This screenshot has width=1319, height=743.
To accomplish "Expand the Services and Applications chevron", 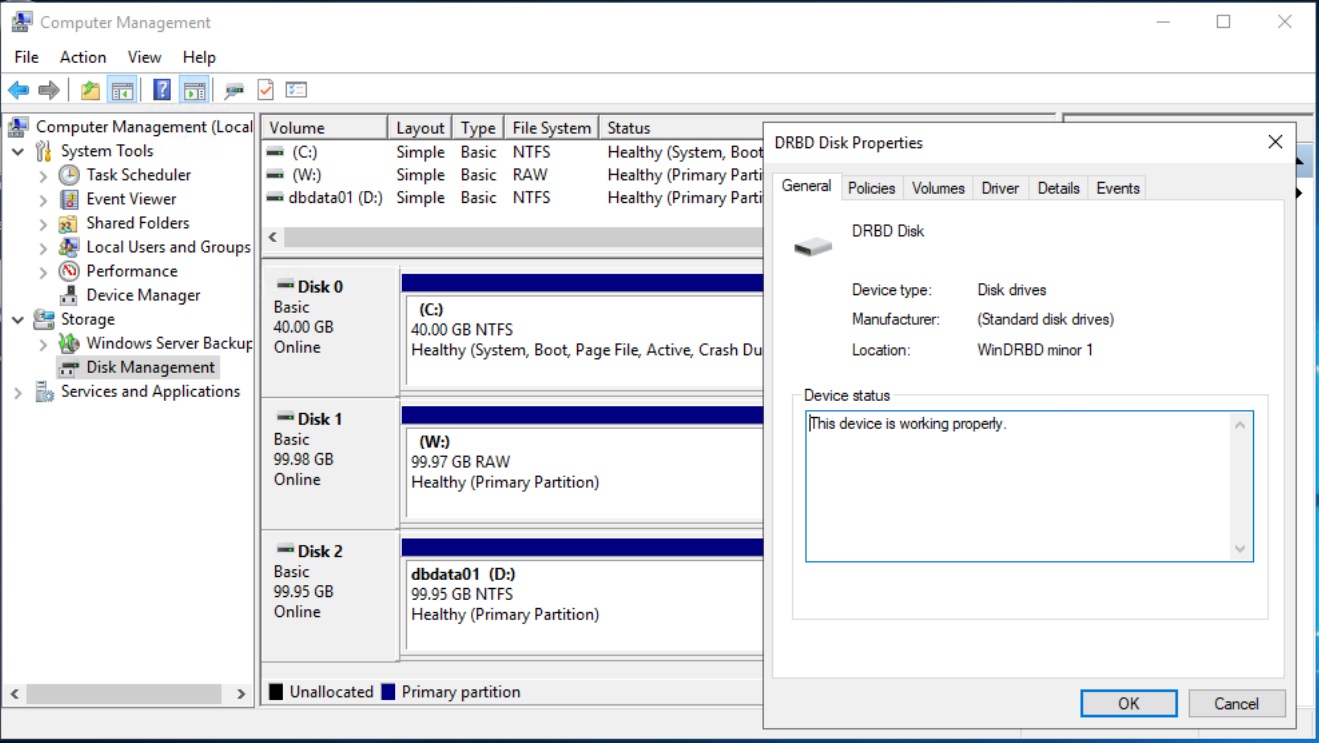I will (19, 392).
